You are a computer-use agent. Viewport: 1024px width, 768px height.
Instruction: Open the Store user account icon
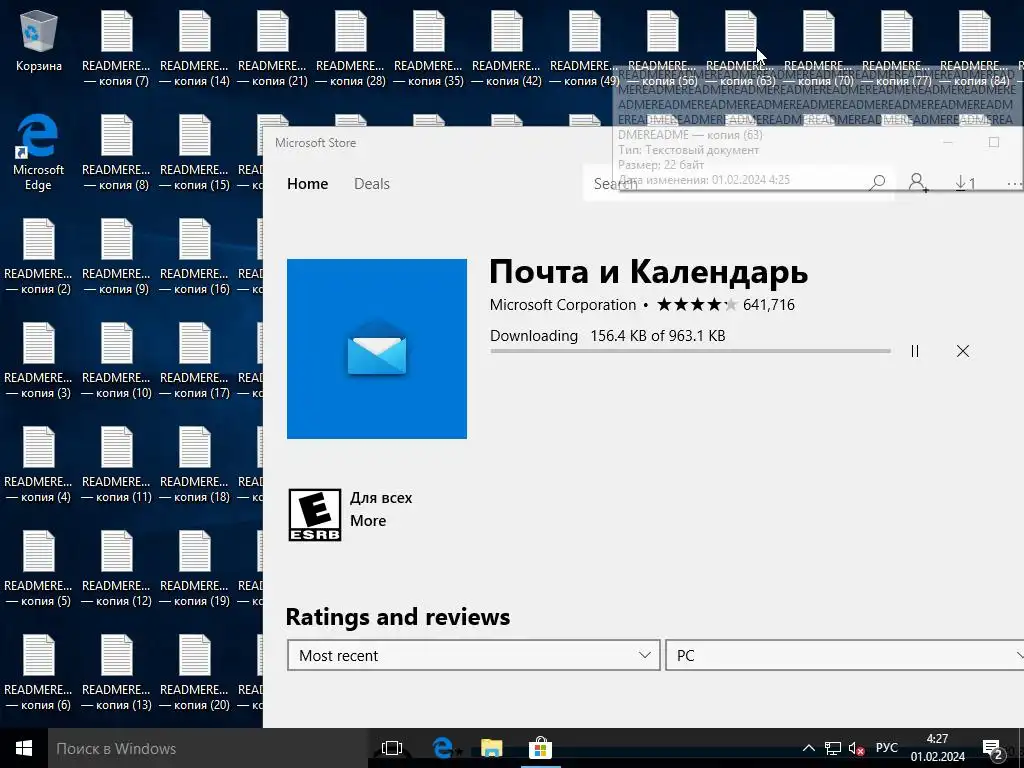point(918,183)
